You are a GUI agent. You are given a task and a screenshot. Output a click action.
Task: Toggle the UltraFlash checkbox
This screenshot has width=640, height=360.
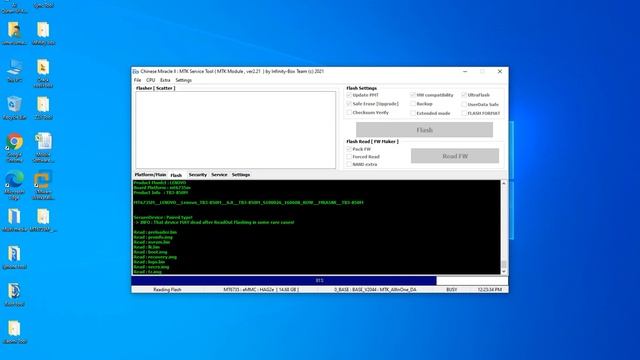(464, 95)
